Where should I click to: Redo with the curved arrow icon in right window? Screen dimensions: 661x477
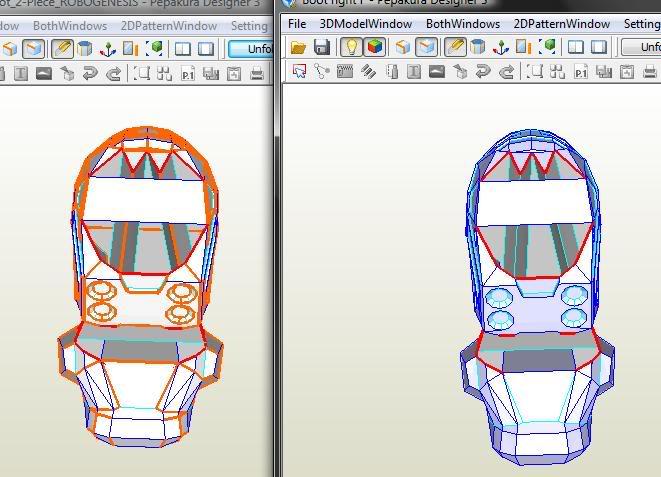click(x=506, y=72)
